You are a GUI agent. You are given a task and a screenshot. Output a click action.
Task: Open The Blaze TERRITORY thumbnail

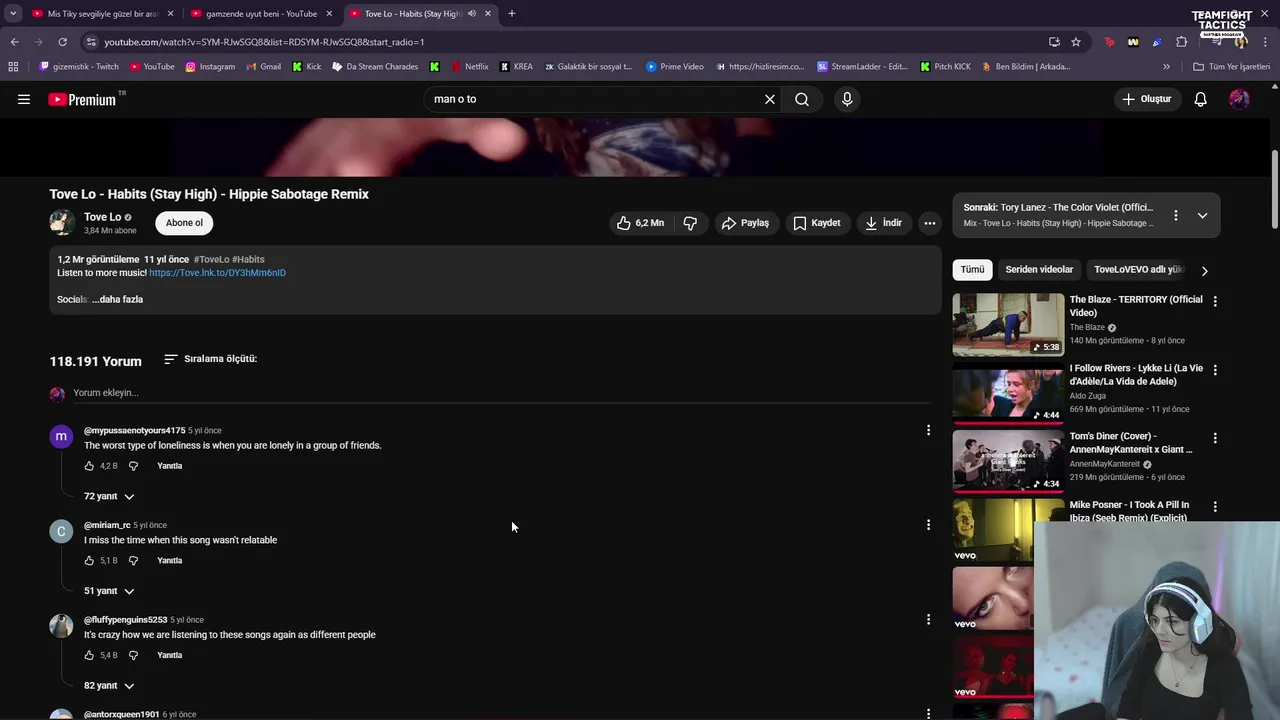pyautogui.click(x=1008, y=325)
